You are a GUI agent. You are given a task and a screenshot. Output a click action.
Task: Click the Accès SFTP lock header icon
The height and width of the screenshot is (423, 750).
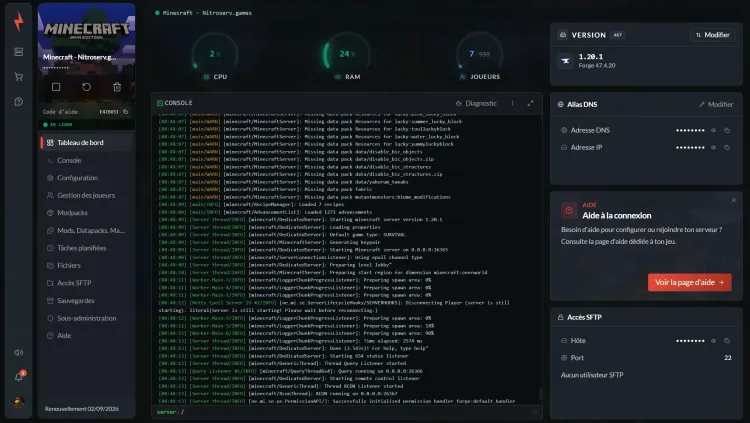tap(561, 317)
